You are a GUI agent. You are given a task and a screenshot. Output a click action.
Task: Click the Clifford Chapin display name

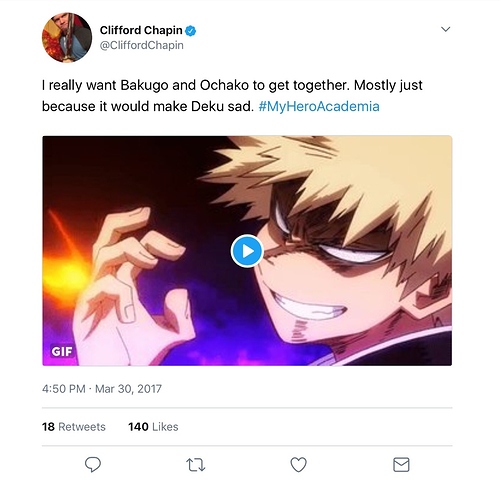point(141,30)
